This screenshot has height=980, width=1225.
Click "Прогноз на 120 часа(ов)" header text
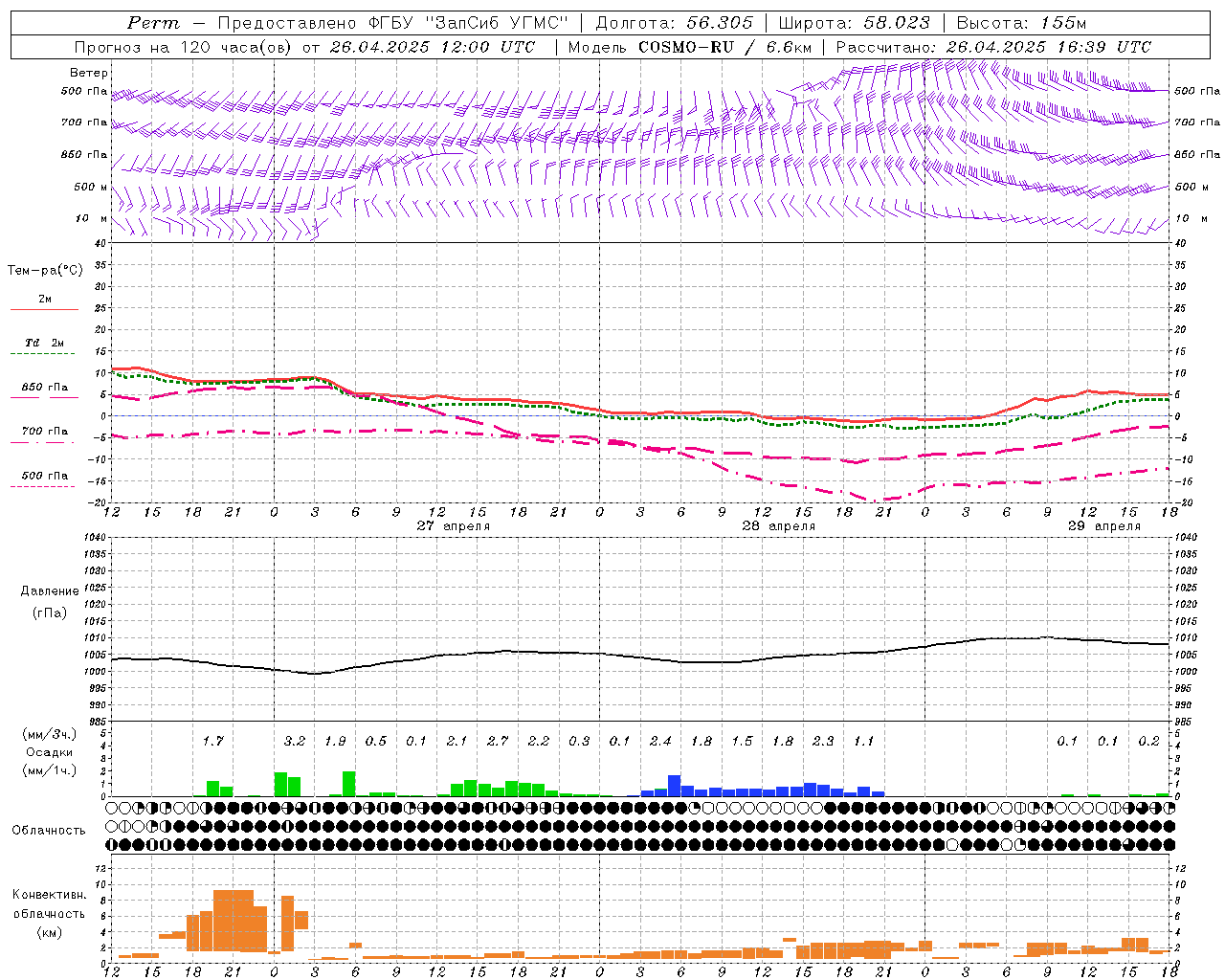[184, 47]
